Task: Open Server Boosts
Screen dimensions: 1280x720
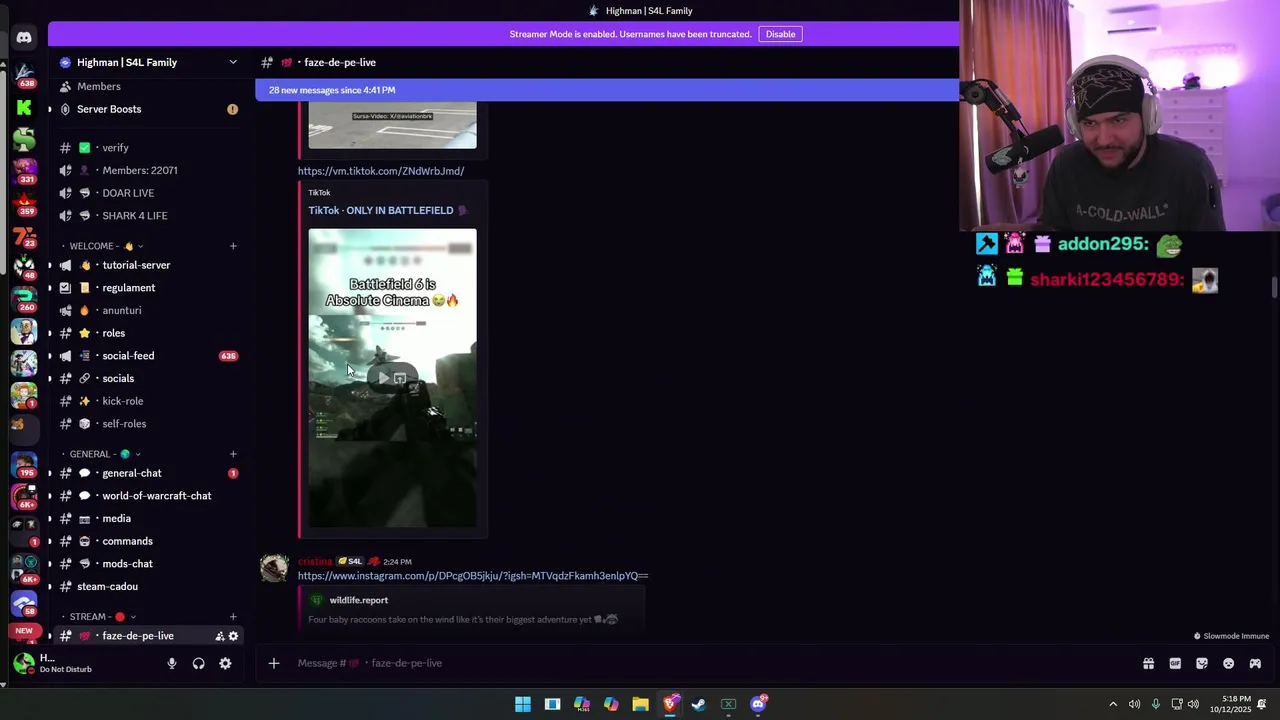Action: [x=148, y=109]
